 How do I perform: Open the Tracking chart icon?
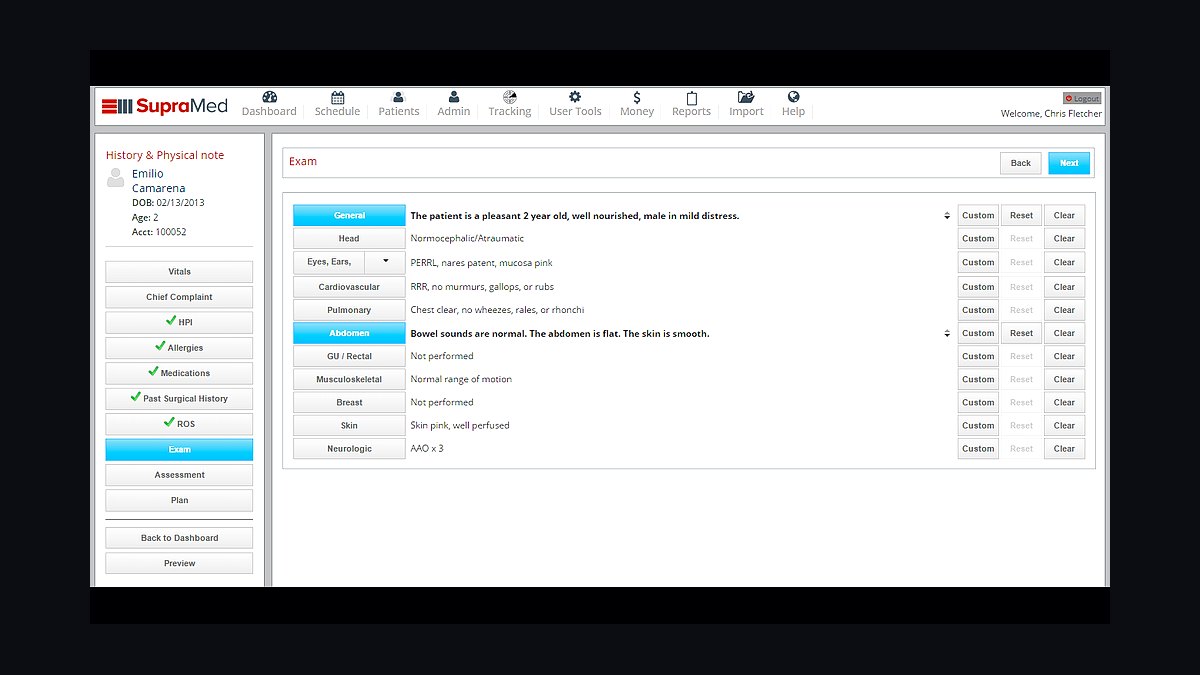(510, 97)
